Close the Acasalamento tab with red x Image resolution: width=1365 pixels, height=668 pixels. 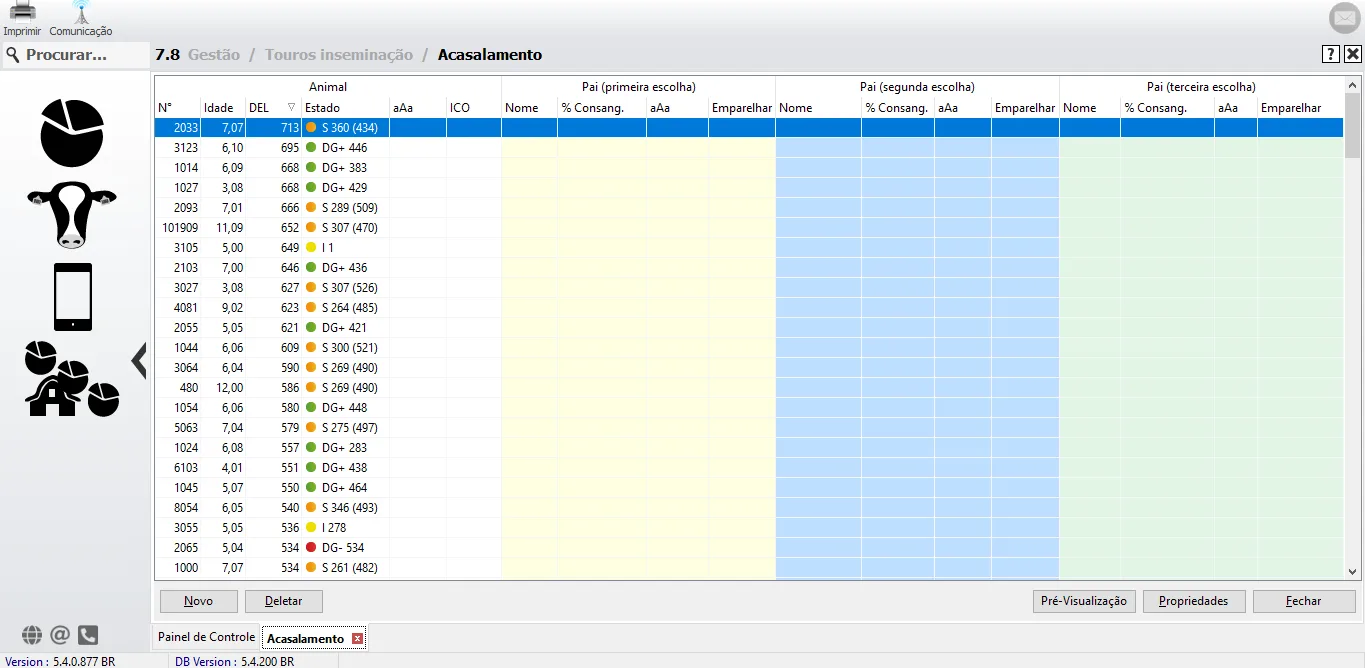point(358,639)
